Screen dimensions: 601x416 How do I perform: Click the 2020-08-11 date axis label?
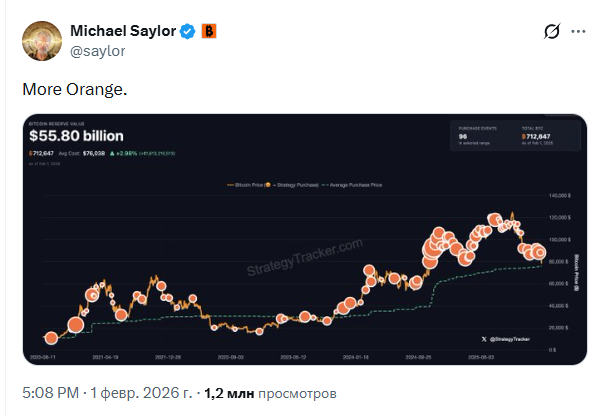(45, 355)
